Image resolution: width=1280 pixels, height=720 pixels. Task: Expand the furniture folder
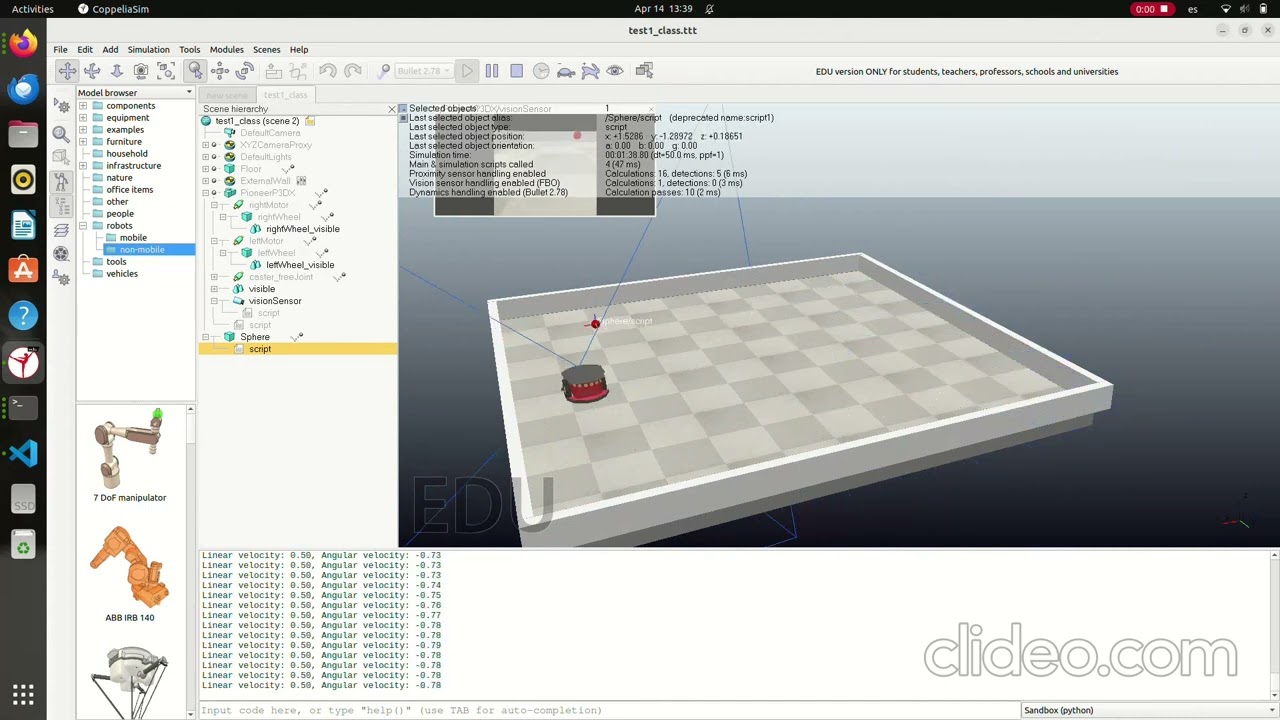point(83,142)
